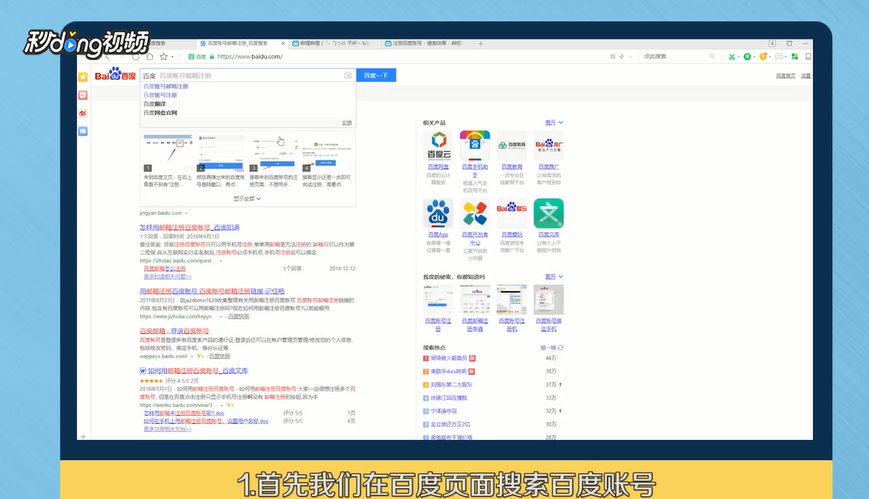Open first step thumbnail in jingyan result
Image resolution: width=869 pixels, height=499 pixels.
tap(168, 153)
